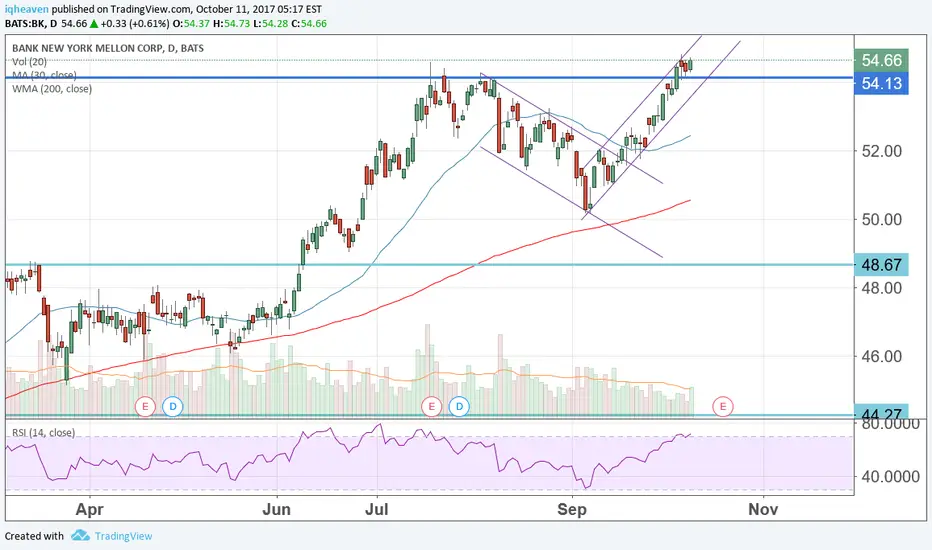Click the 52.00 price axis value

[x=882, y=151]
